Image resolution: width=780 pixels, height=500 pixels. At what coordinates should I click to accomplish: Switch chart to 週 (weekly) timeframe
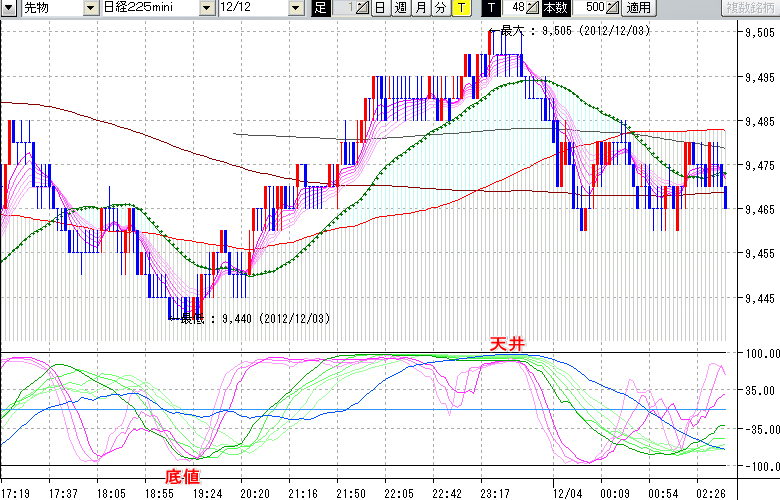click(399, 8)
